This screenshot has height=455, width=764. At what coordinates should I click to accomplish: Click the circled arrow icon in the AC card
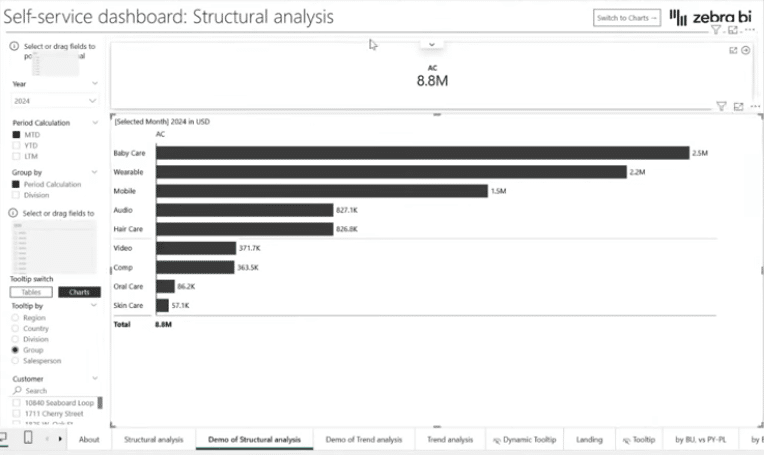(745, 50)
